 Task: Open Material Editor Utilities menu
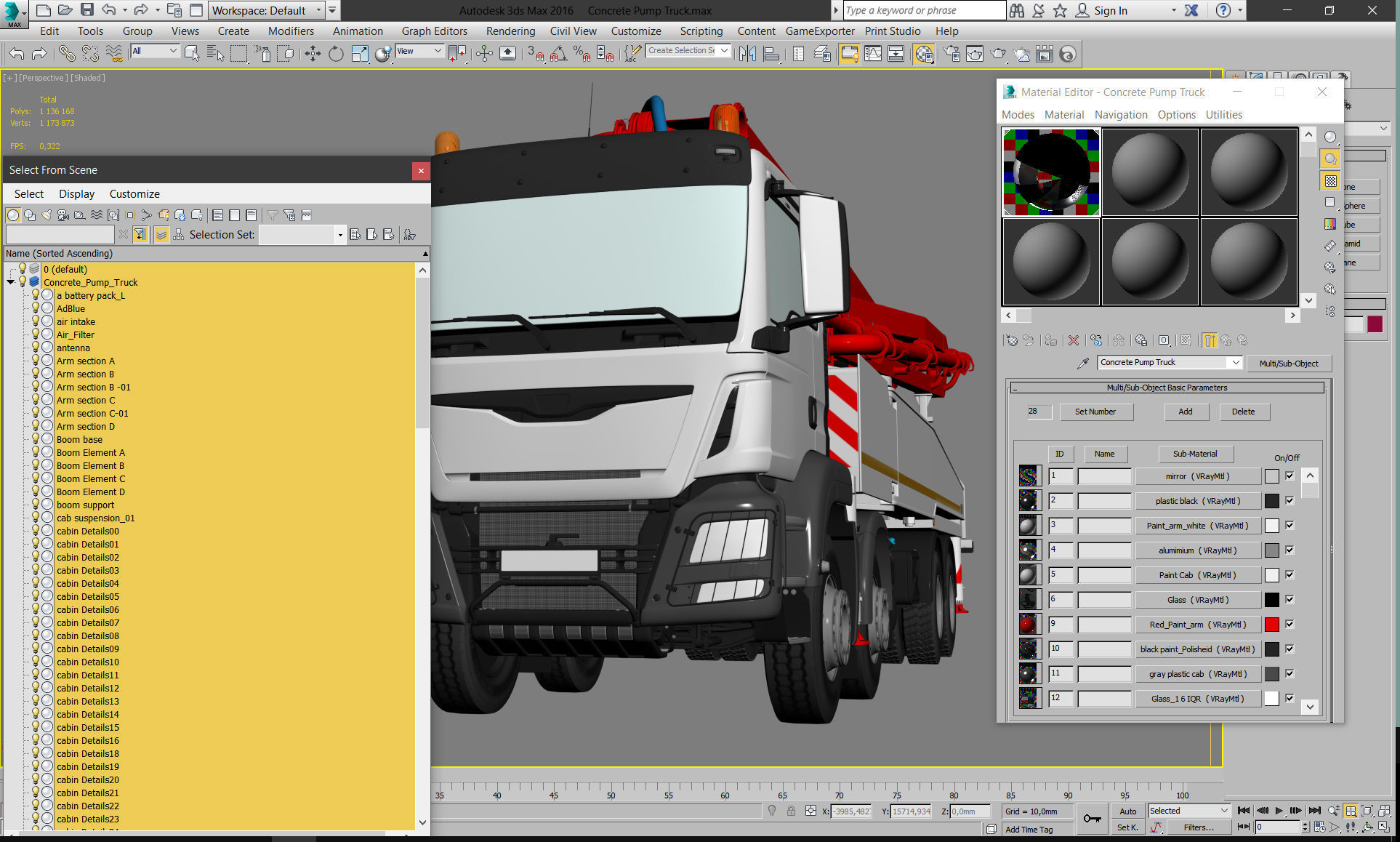click(x=1223, y=115)
